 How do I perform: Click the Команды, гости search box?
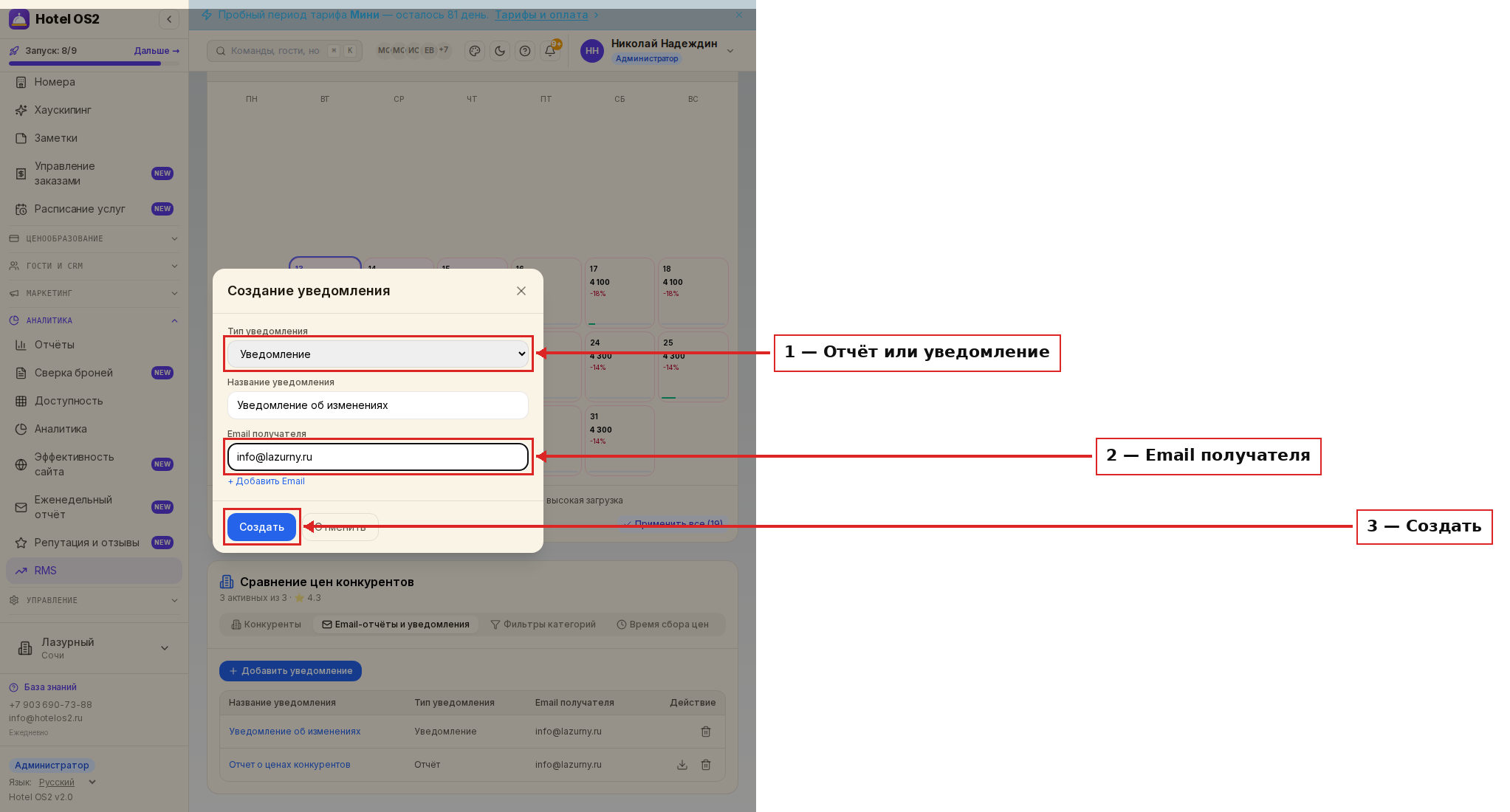[284, 51]
